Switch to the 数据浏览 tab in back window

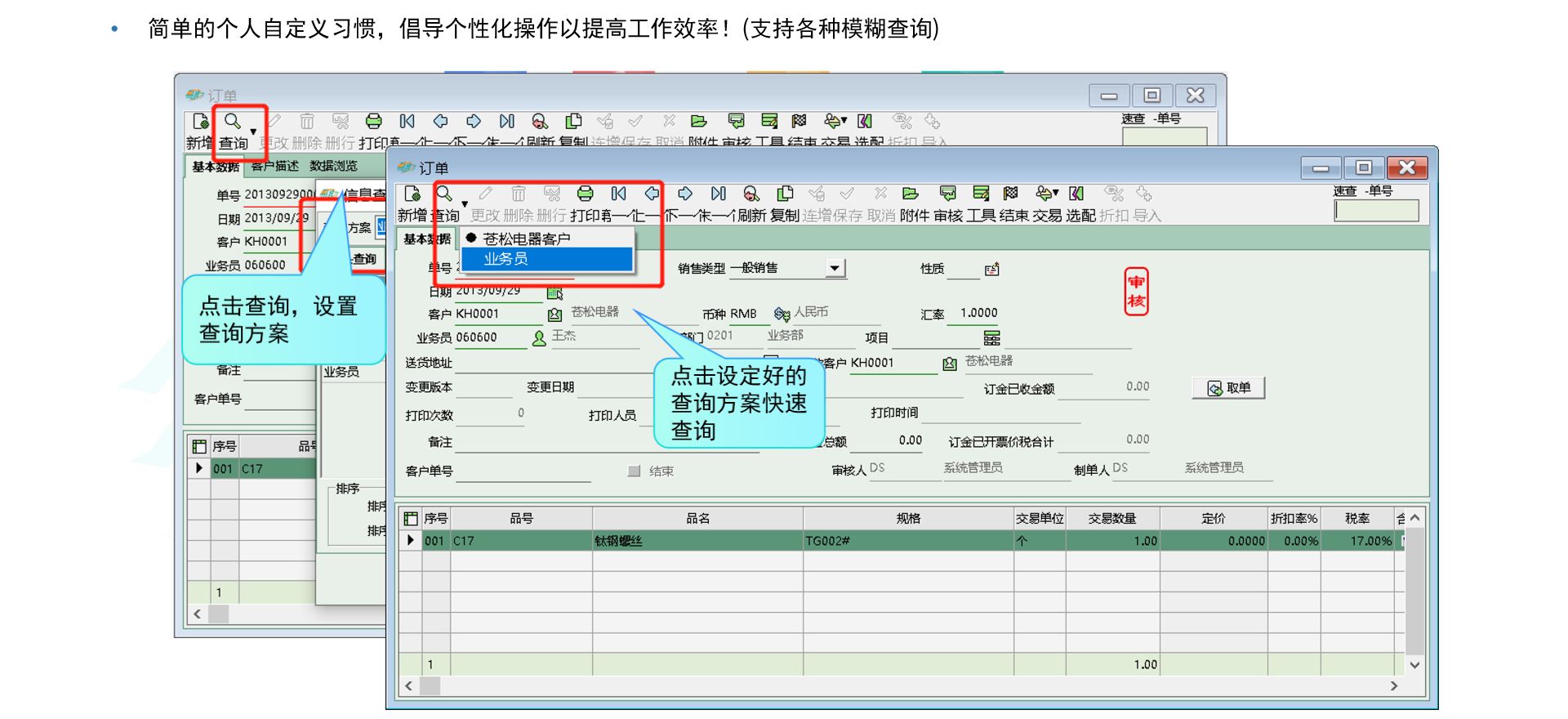coord(333,167)
